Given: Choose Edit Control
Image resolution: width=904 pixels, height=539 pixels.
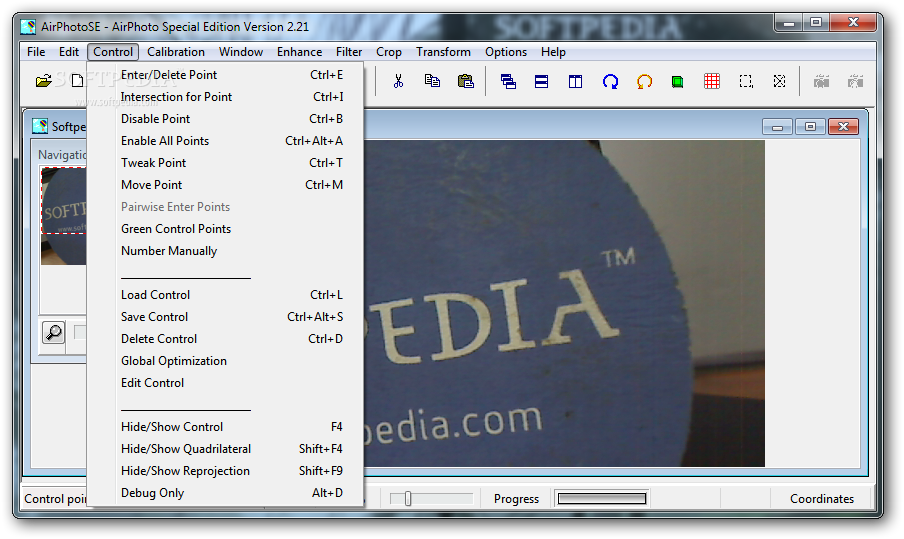Looking at the screenshot, I should [x=226, y=383].
